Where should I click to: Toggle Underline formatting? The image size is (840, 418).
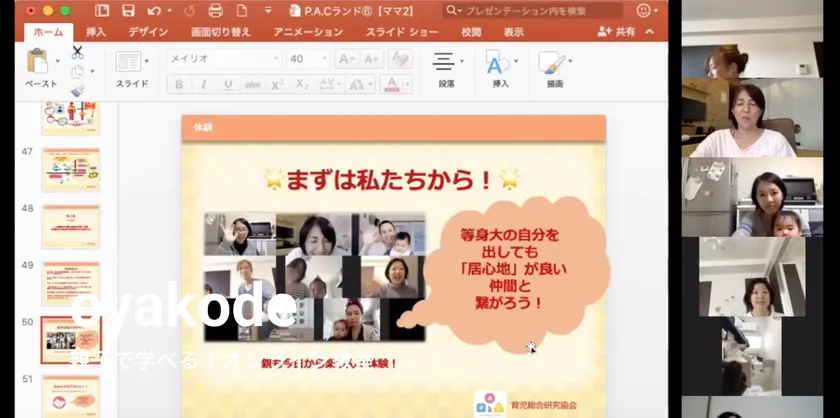[x=228, y=85]
